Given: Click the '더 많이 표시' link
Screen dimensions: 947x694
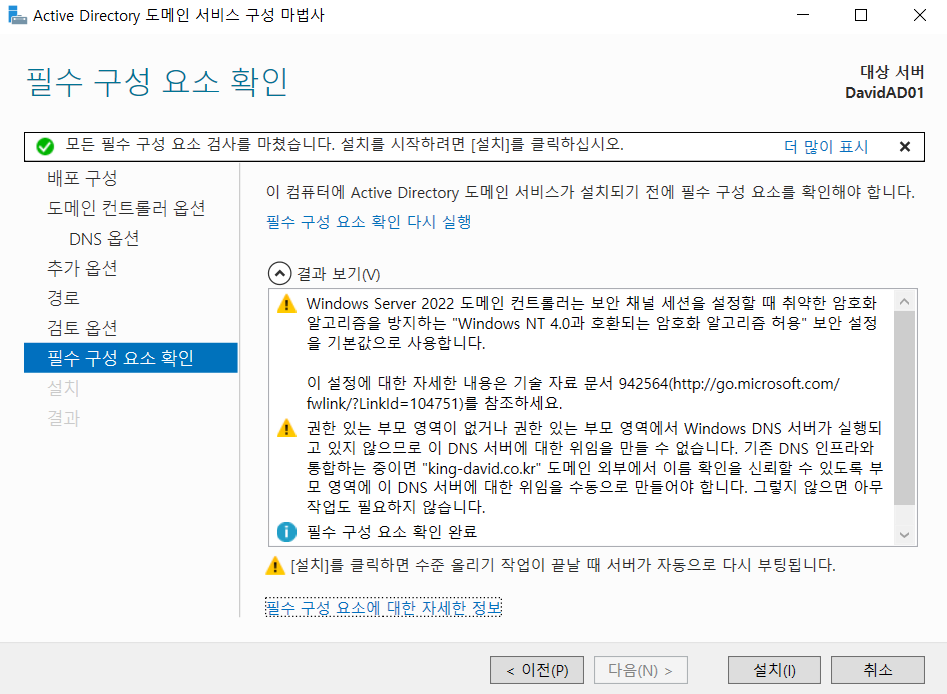Looking at the screenshot, I should point(826,147).
